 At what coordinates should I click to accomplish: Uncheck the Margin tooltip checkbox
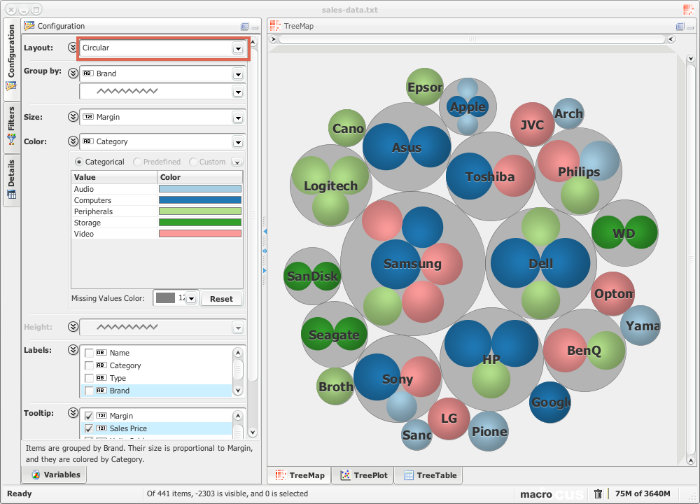pos(90,415)
